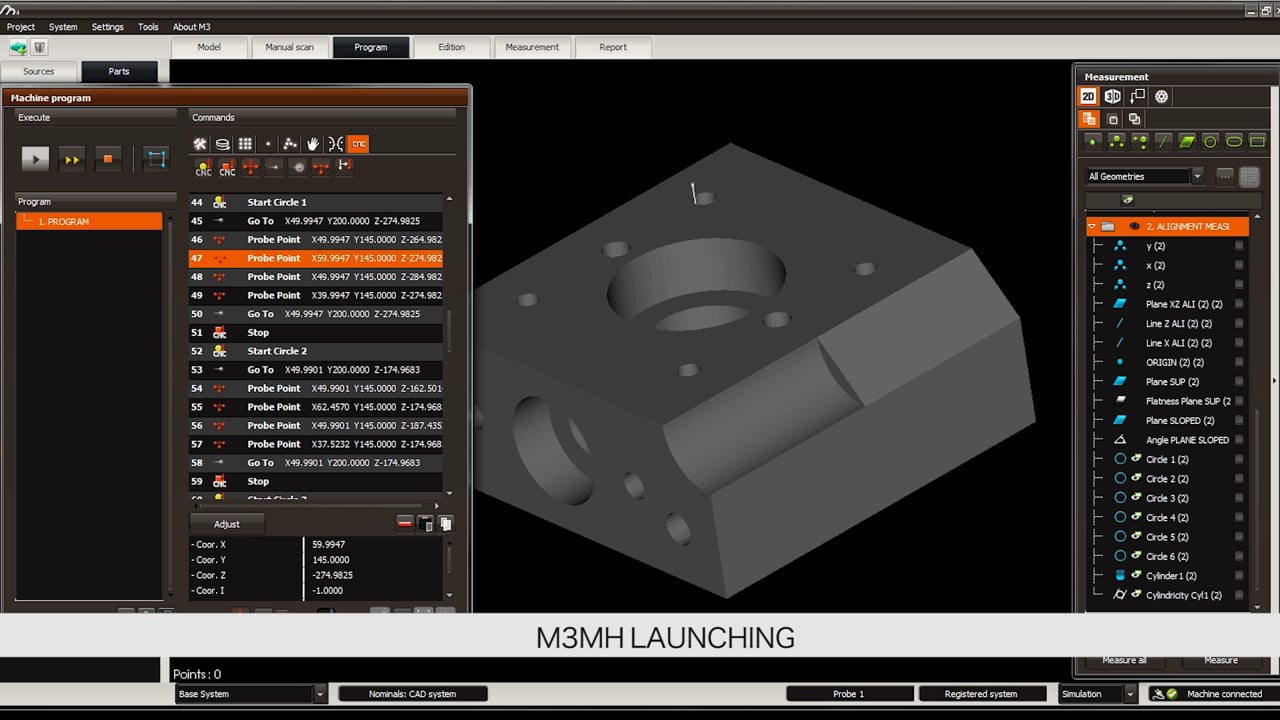Screen dimensions: 1280x720
Task: Click the ellipsis button next to All Geometries
Action: tap(1225, 176)
